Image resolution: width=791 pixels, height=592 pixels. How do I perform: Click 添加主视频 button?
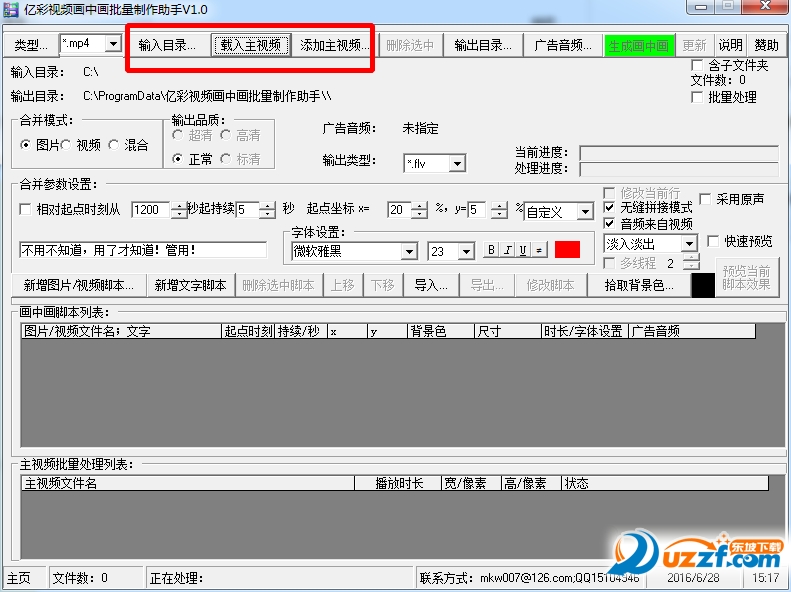[x=333, y=45]
